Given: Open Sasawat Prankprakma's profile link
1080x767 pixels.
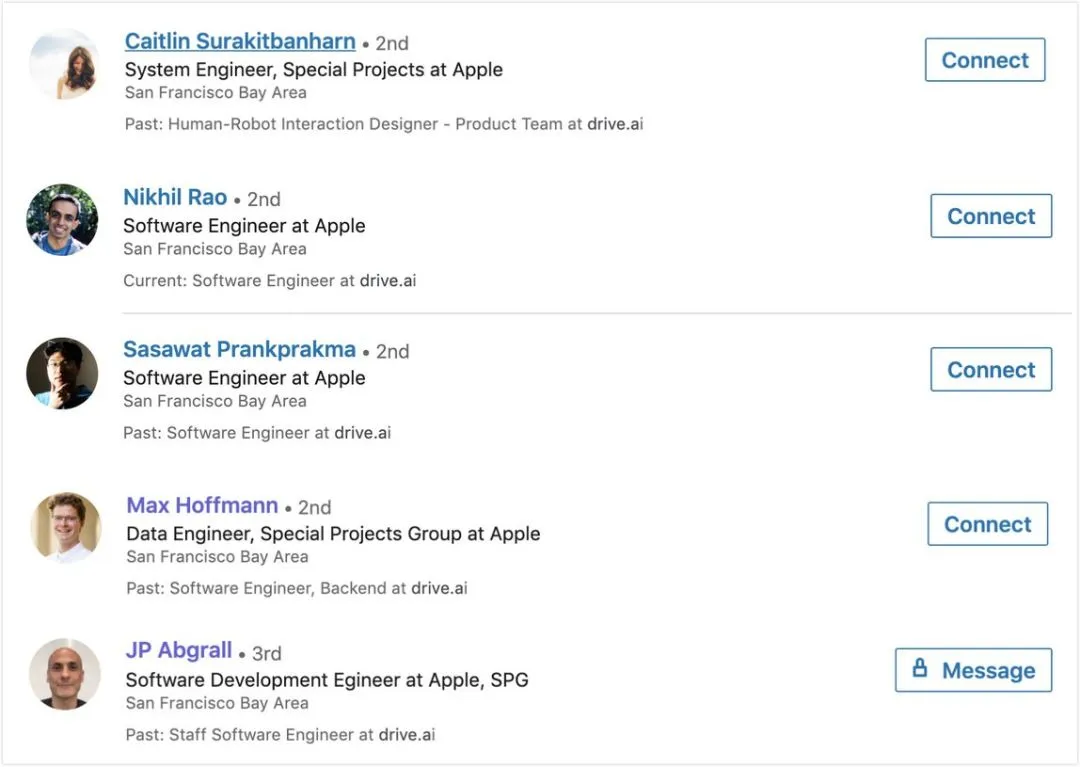Looking at the screenshot, I should click(239, 350).
